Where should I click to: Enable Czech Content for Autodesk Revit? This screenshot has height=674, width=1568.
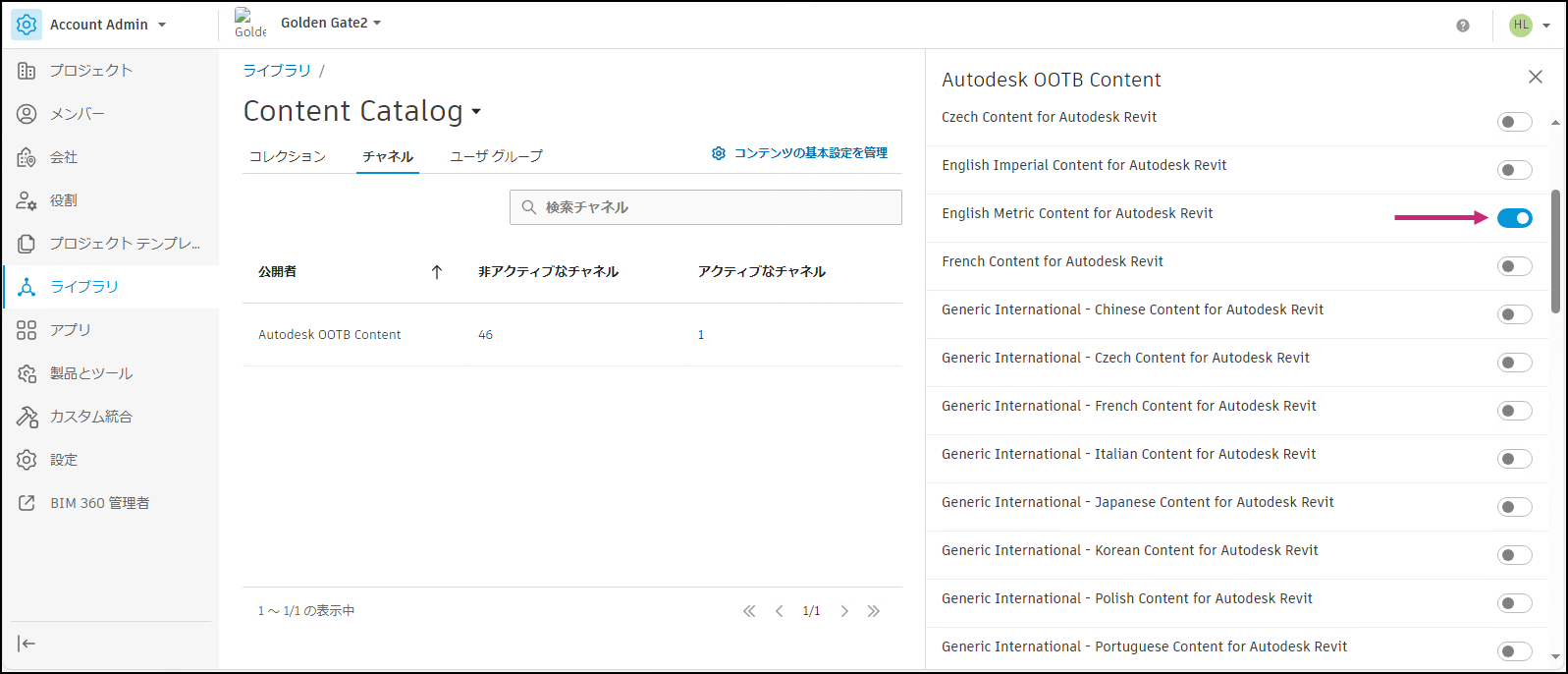(1515, 122)
